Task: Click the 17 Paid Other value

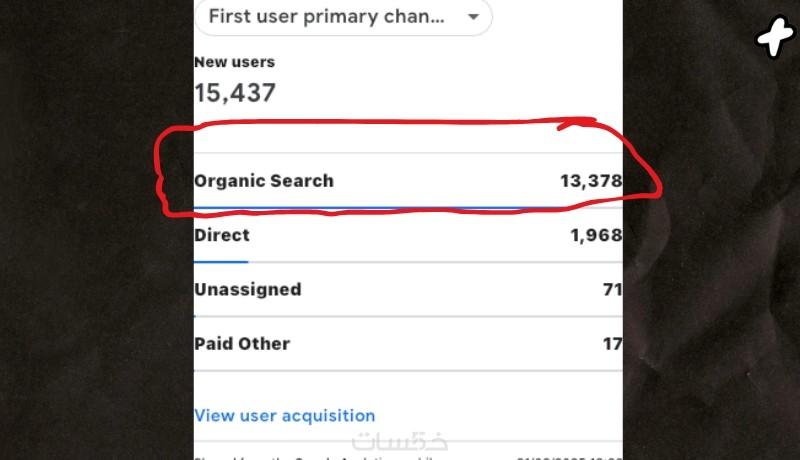Action: 612,343
